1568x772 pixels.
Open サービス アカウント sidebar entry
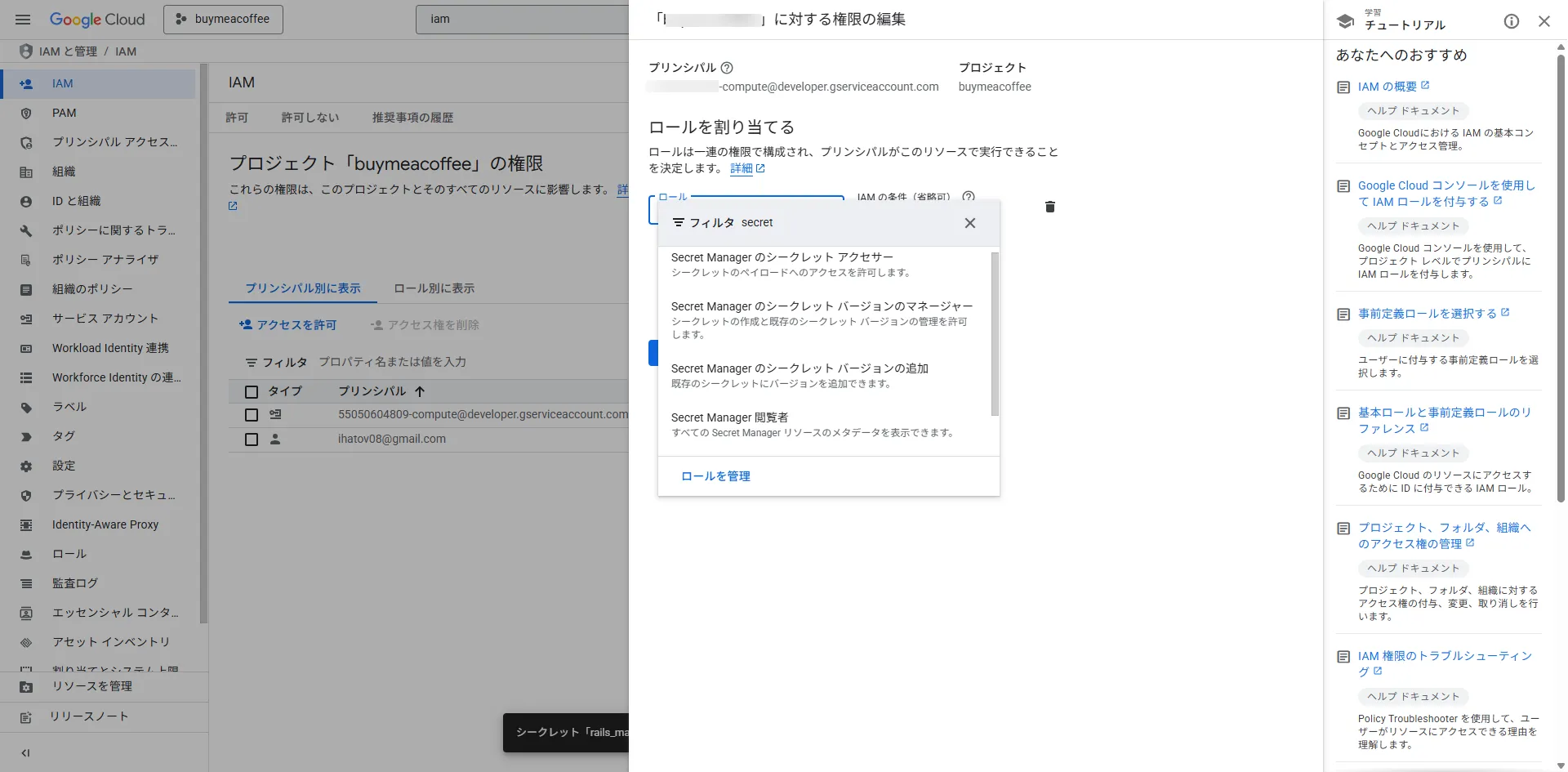click(98, 319)
